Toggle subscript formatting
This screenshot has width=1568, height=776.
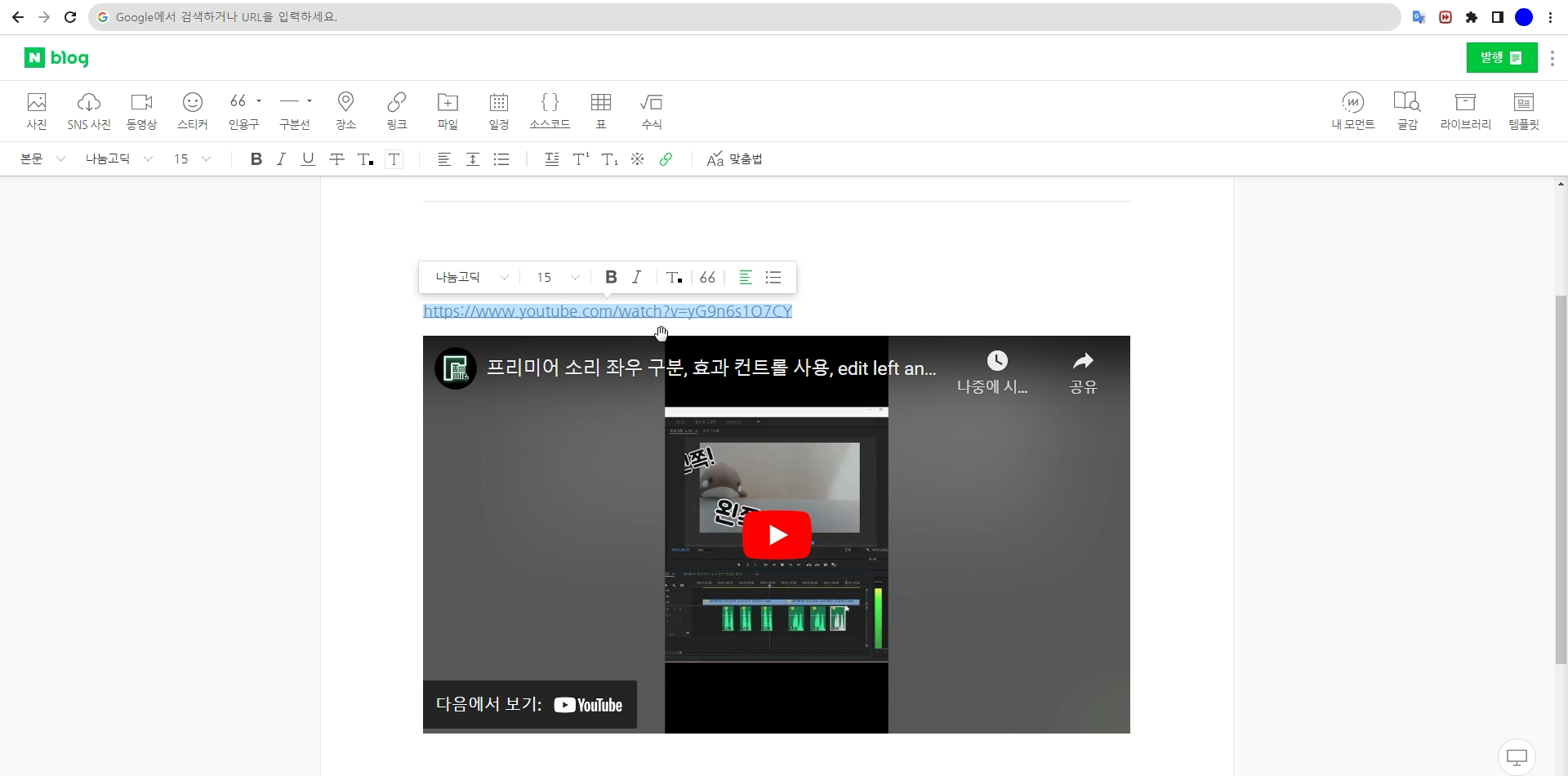pos(609,159)
